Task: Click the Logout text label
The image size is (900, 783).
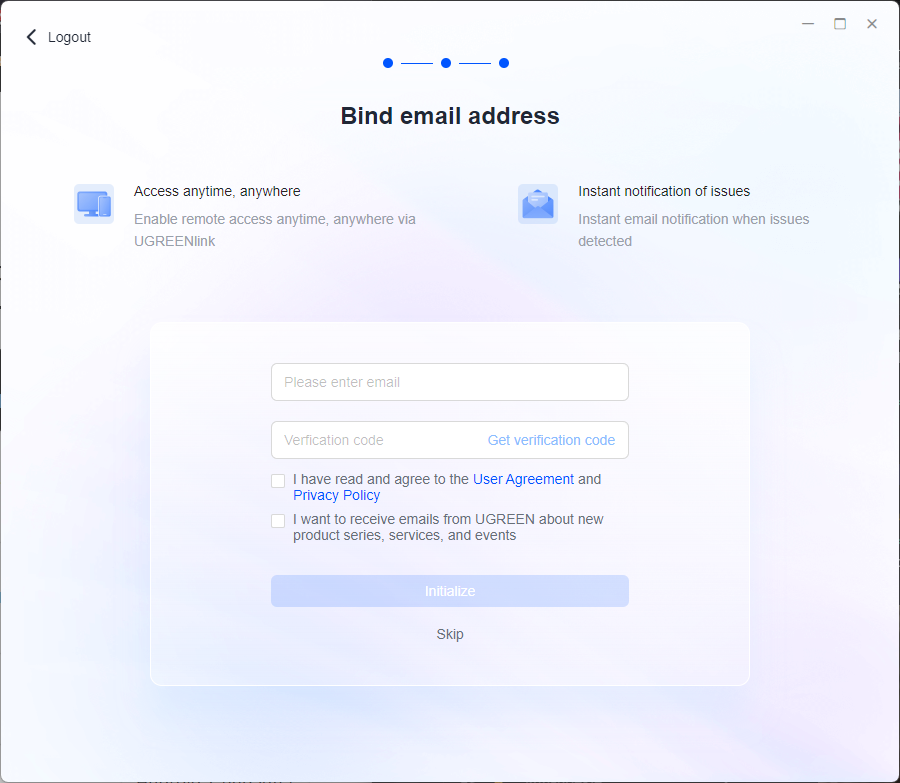Action: pos(69,37)
